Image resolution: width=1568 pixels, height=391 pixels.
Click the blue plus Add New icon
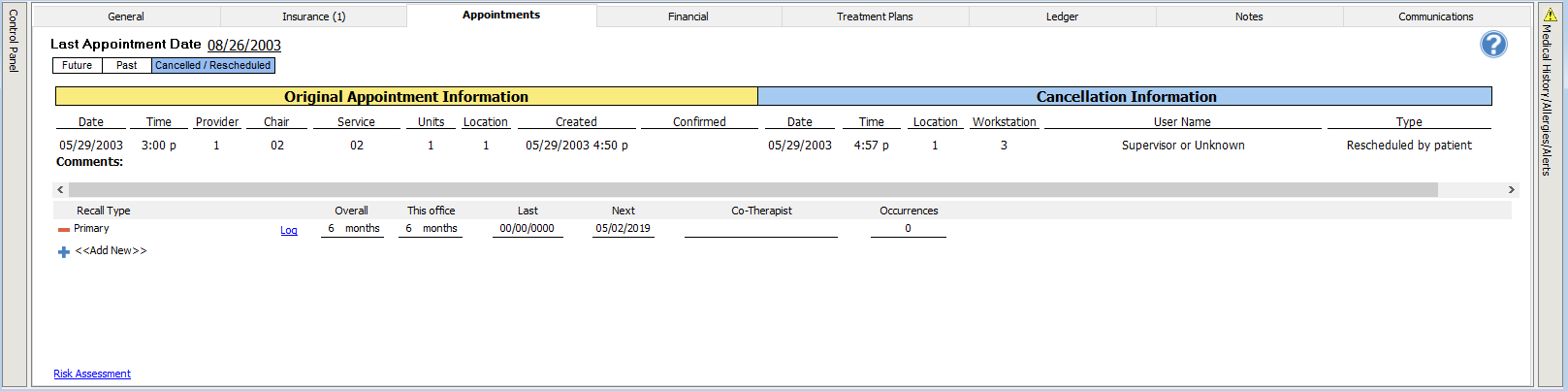[64, 252]
